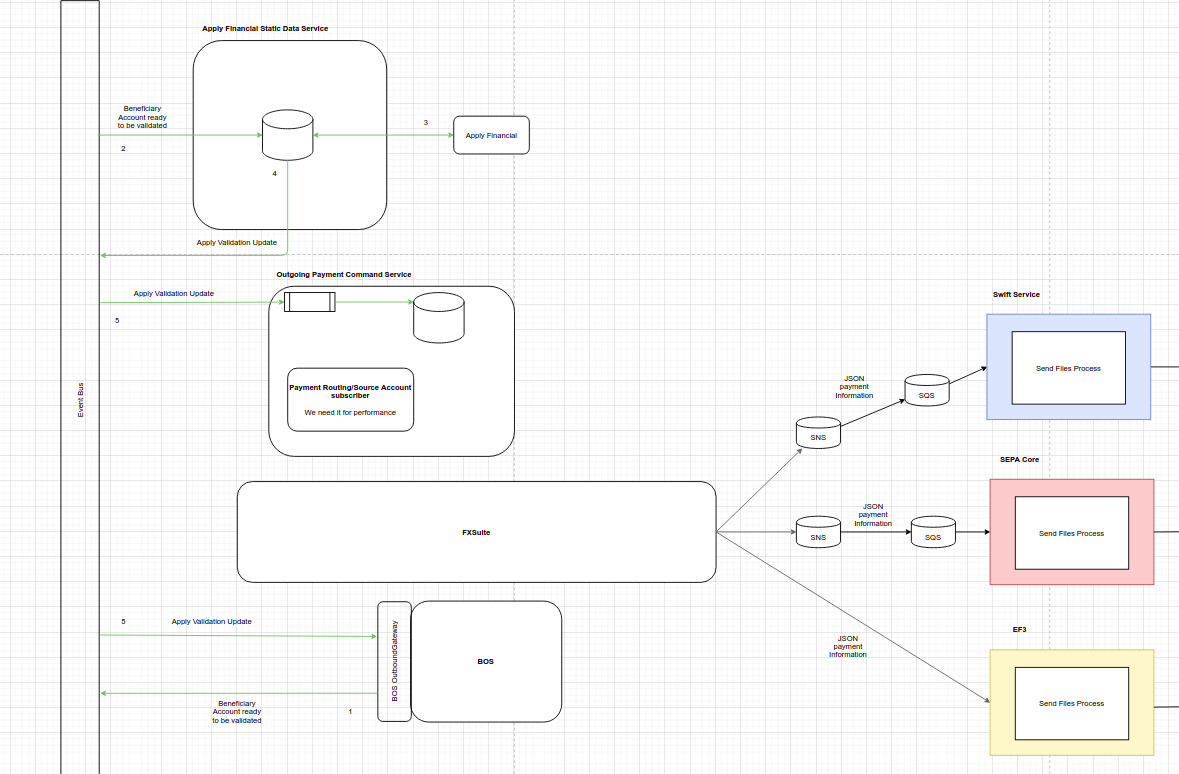Click the Apply Validation Update label pointing to BOS OutboundGateway
This screenshot has height=774, width=1179.
click(x=211, y=621)
